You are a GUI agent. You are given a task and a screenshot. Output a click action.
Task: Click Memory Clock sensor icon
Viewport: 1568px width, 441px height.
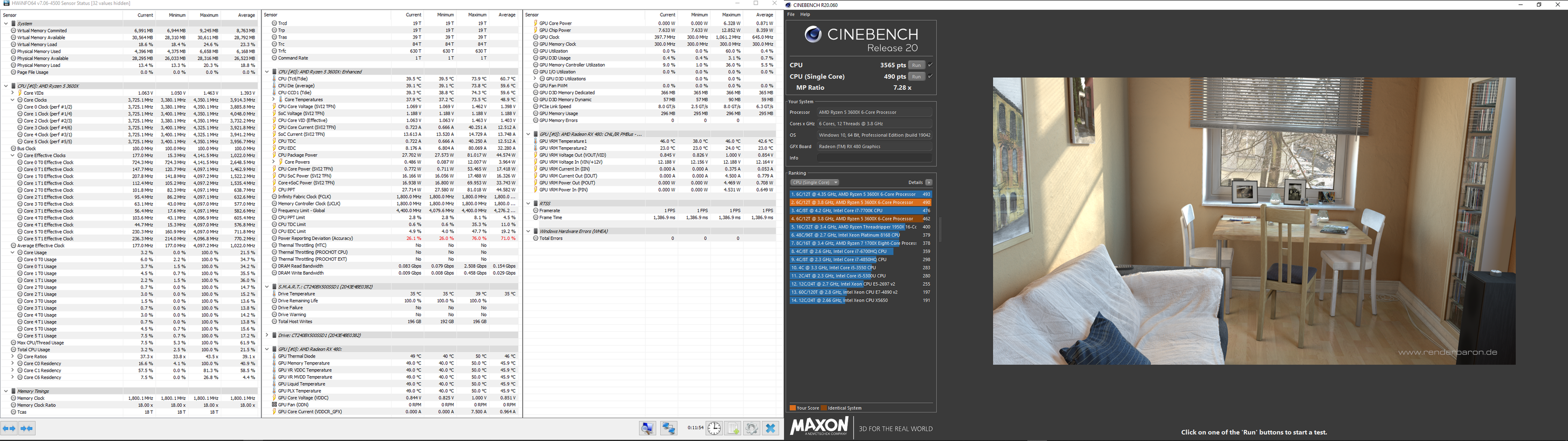click(x=13, y=398)
